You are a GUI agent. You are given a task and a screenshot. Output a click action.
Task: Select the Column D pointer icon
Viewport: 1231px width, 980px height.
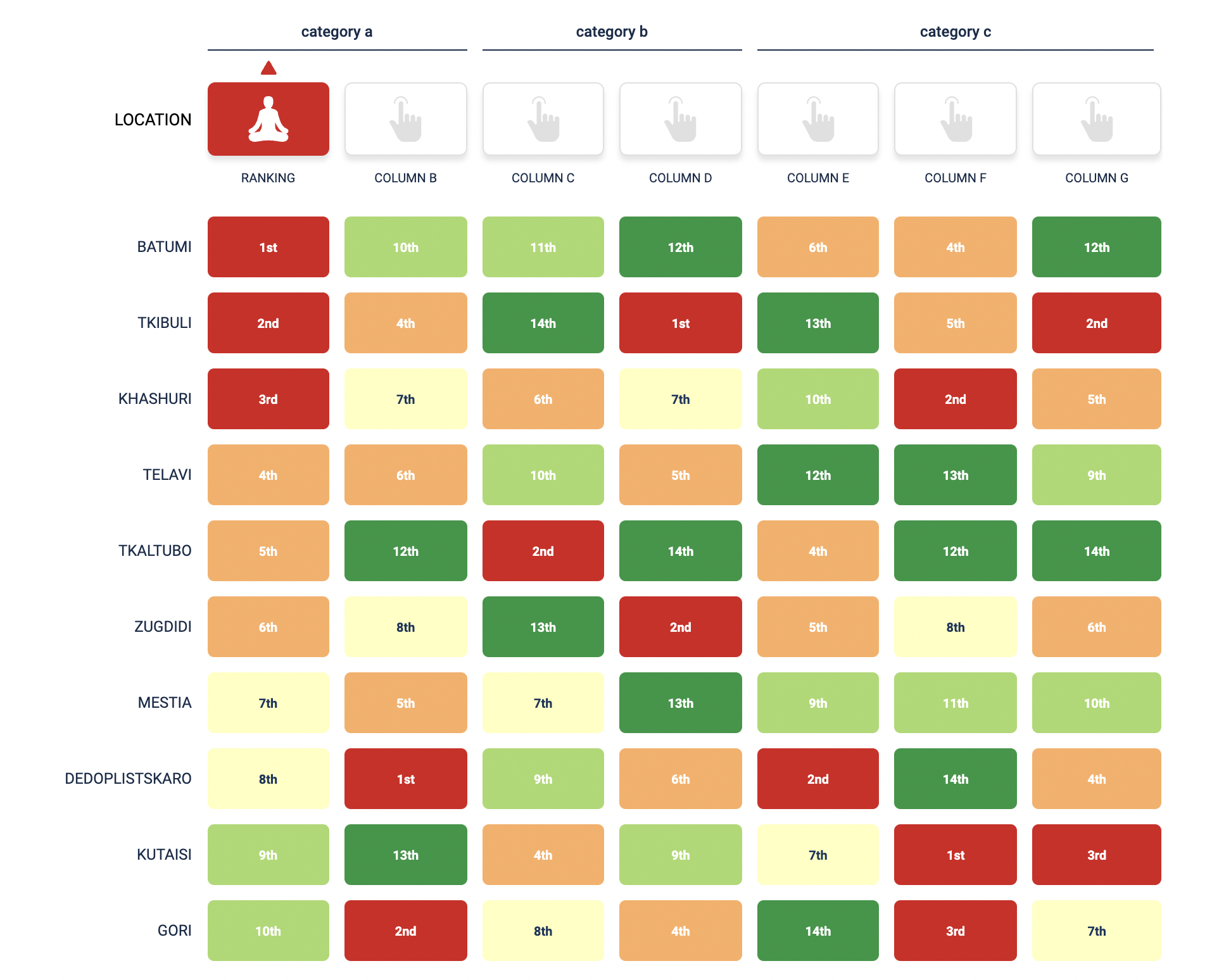pyautogui.click(x=680, y=119)
